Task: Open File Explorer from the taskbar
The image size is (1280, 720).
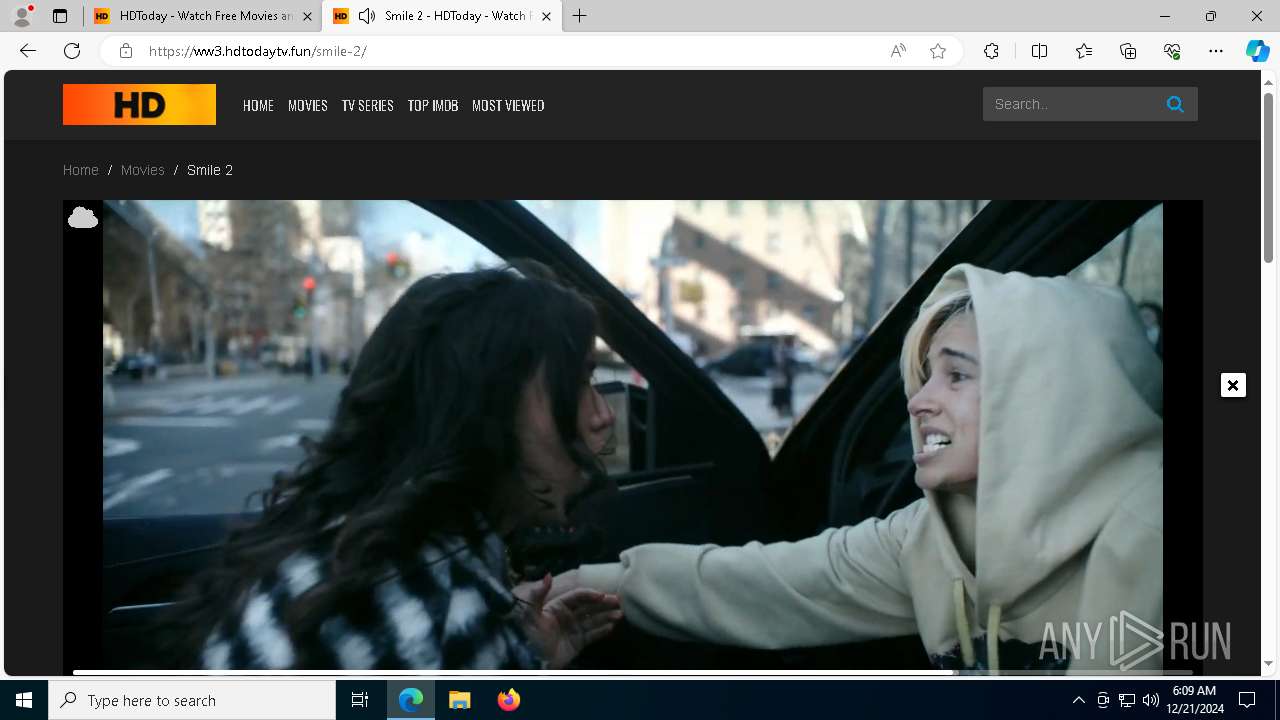Action: (460, 700)
